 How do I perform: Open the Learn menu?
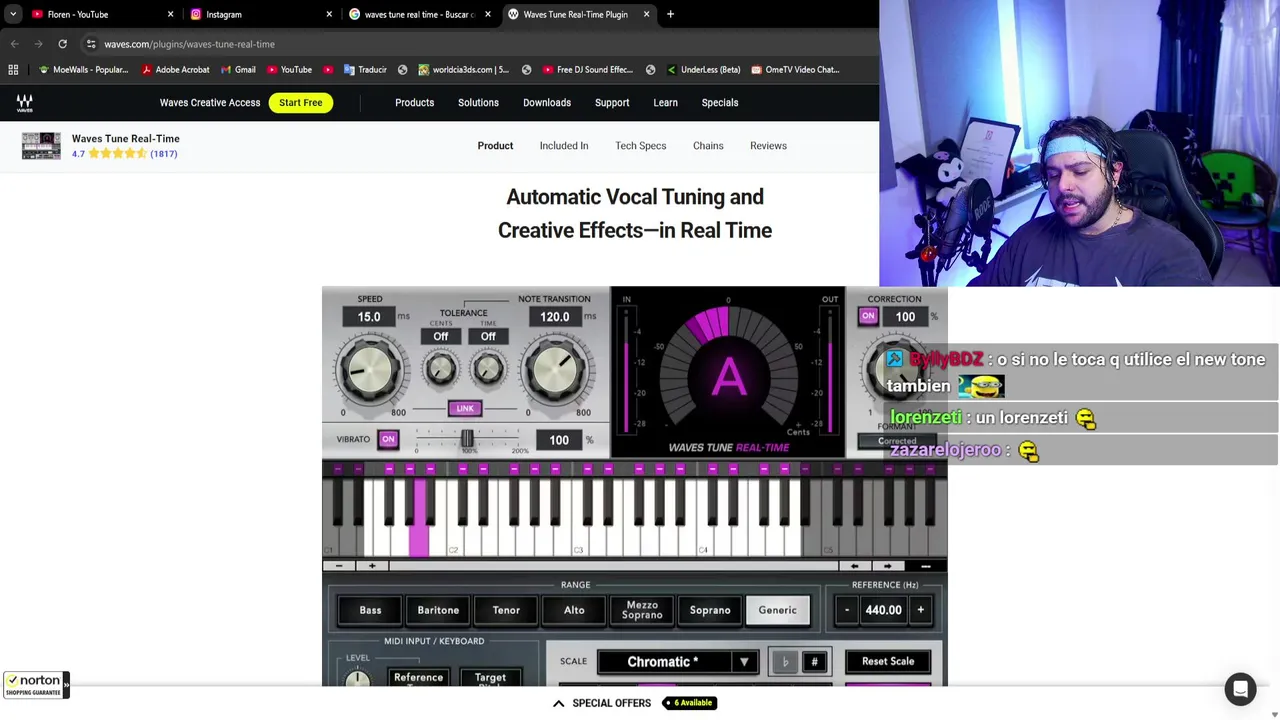pyautogui.click(x=665, y=103)
